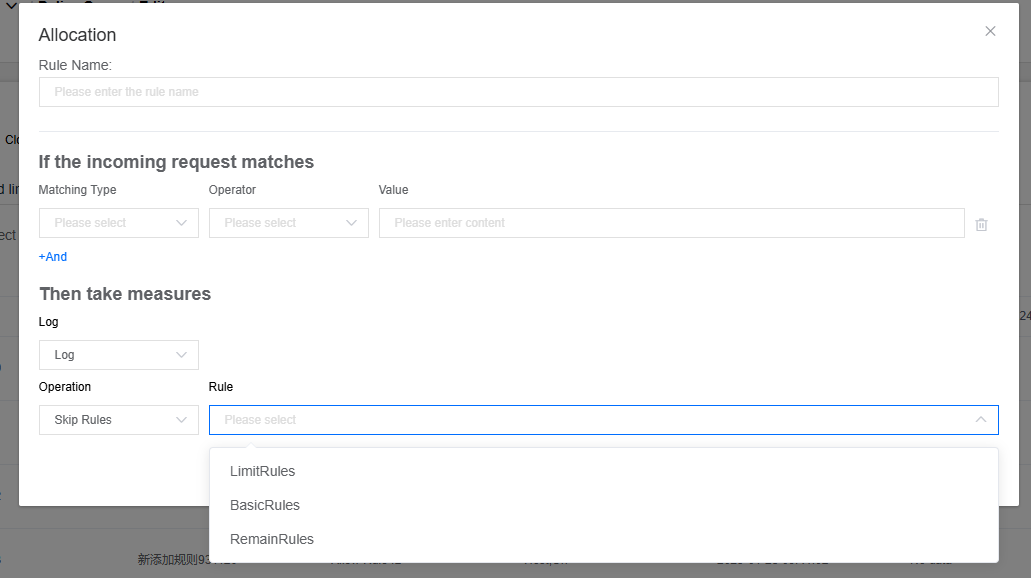The width and height of the screenshot is (1031, 578).
Task: Add another condition with +And
Action: 53,256
